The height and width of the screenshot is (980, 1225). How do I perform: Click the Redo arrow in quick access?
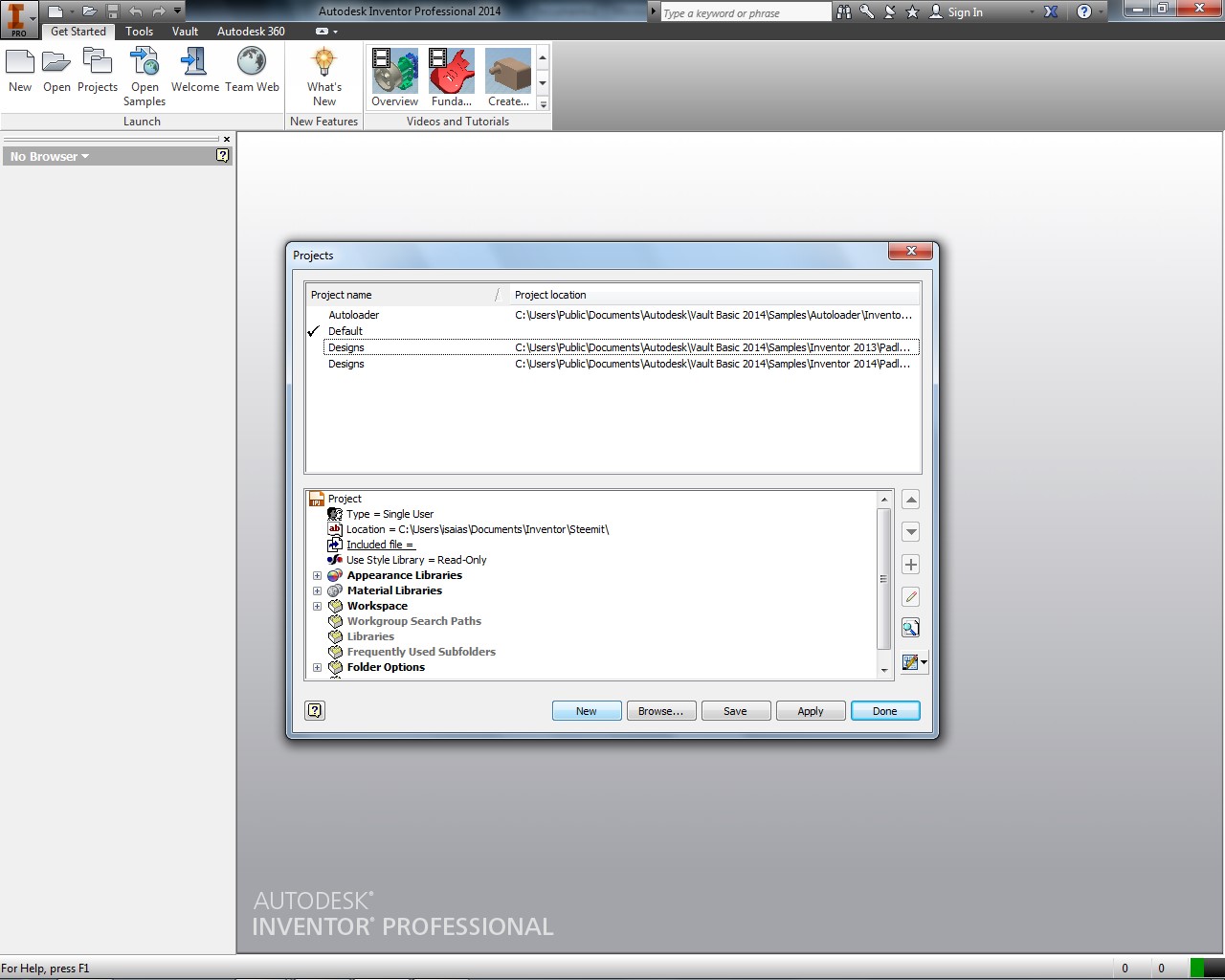click(x=159, y=11)
